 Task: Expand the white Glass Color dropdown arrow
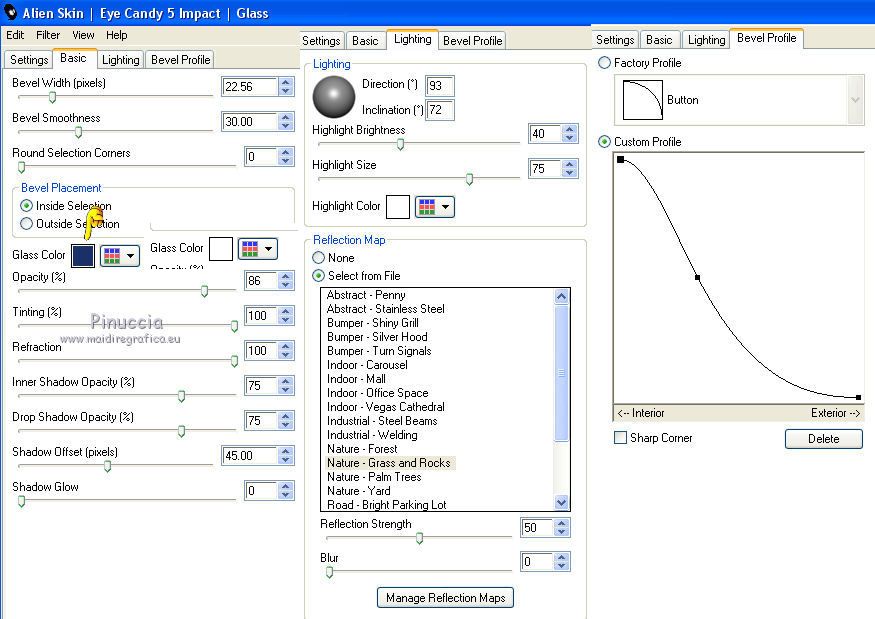(268, 249)
